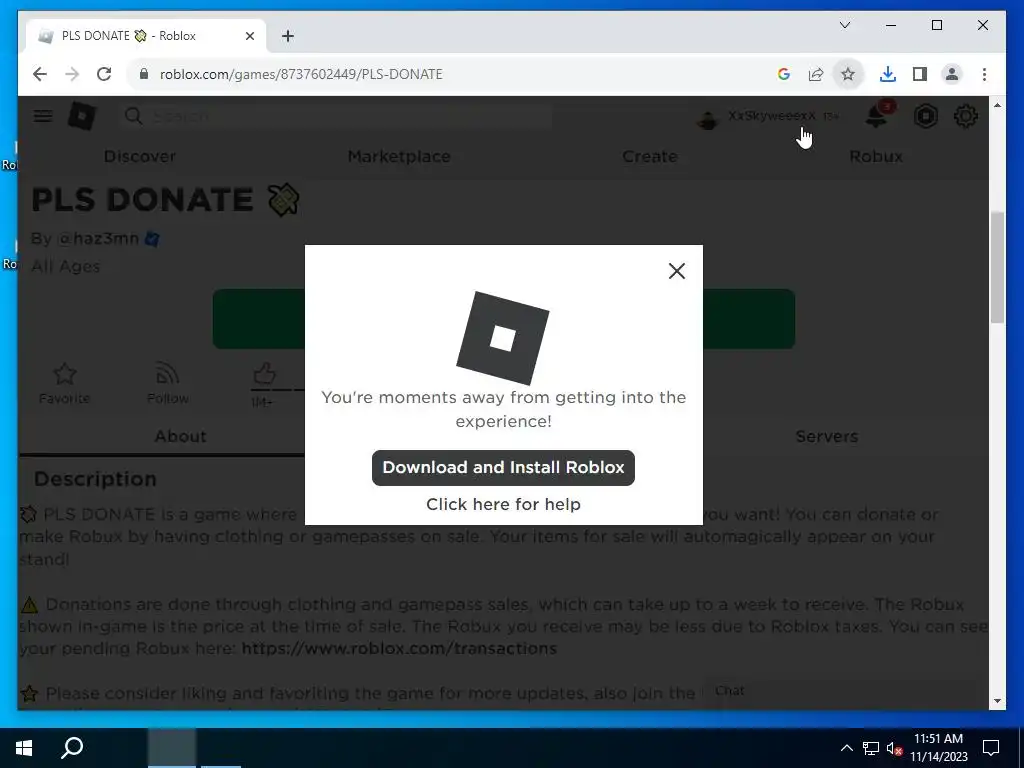Open creator @haz3mn link
The width and height of the screenshot is (1024, 768).
click(x=98, y=239)
